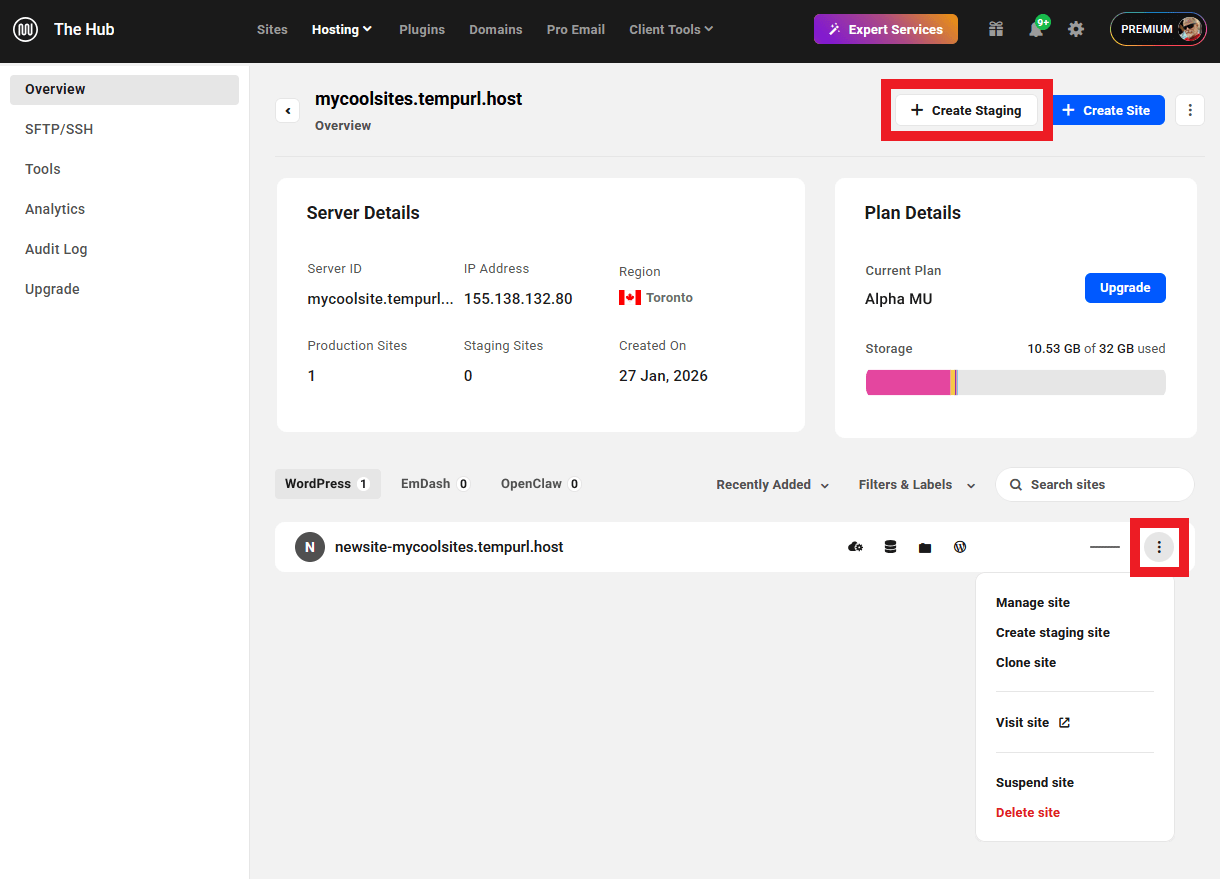
Task: Focus the Search sites input field
Action: [x=1094, y=484]
